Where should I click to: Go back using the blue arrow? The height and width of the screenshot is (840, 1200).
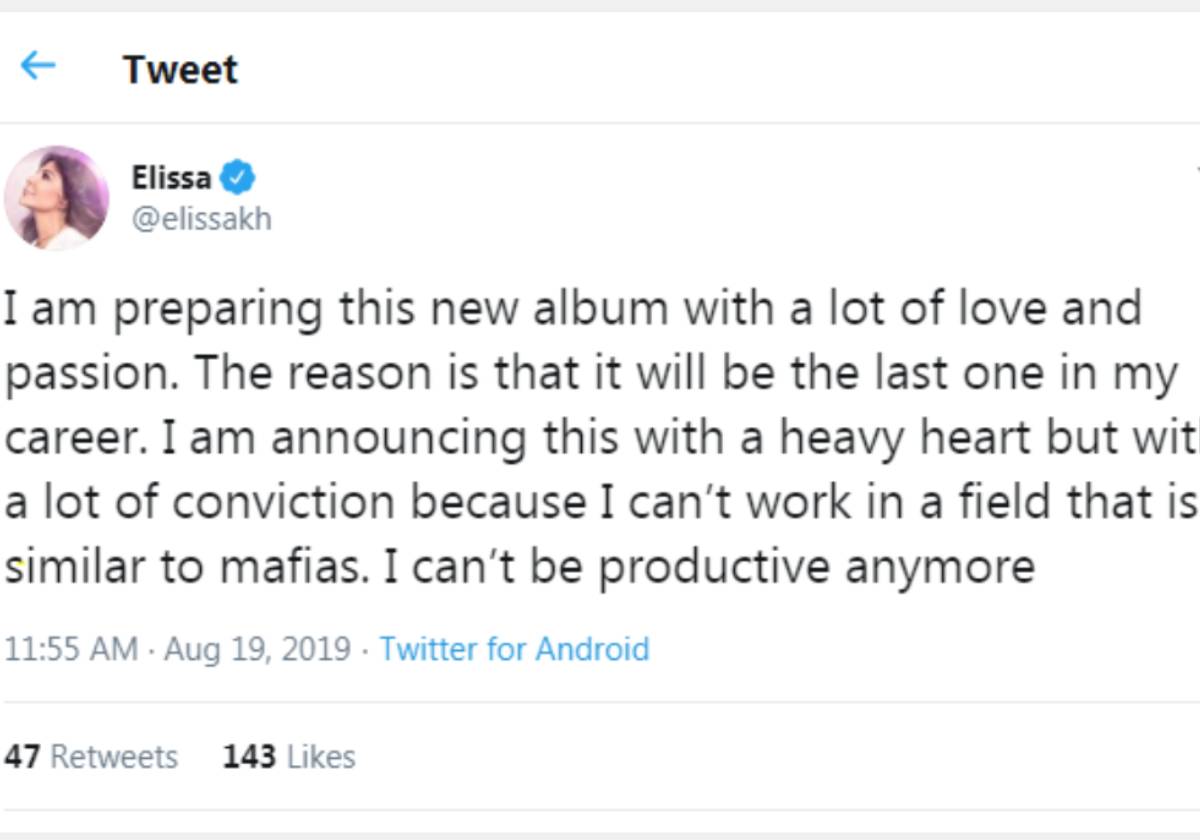click(38, 67)
